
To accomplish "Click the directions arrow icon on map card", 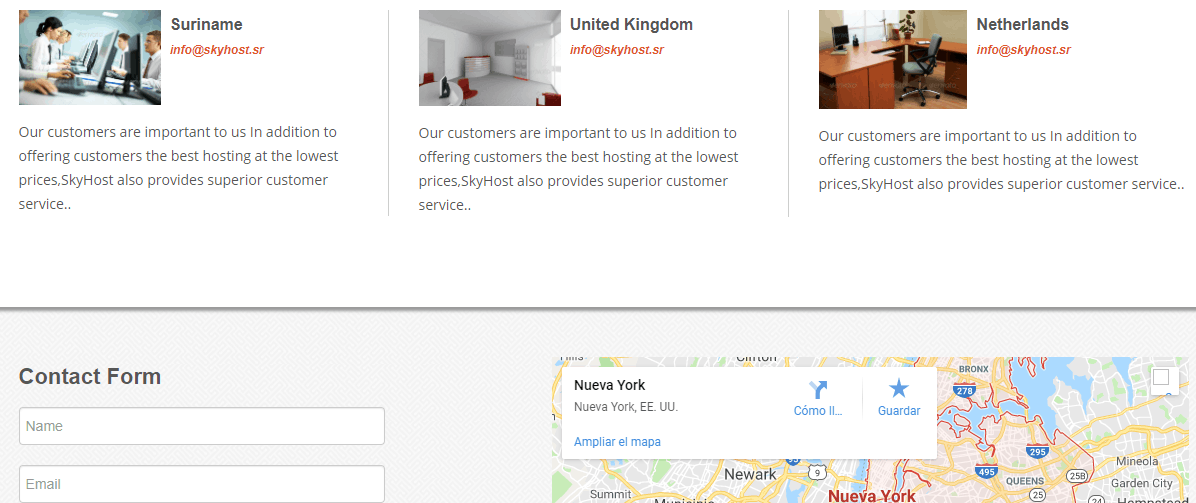I will click(818, 390).
